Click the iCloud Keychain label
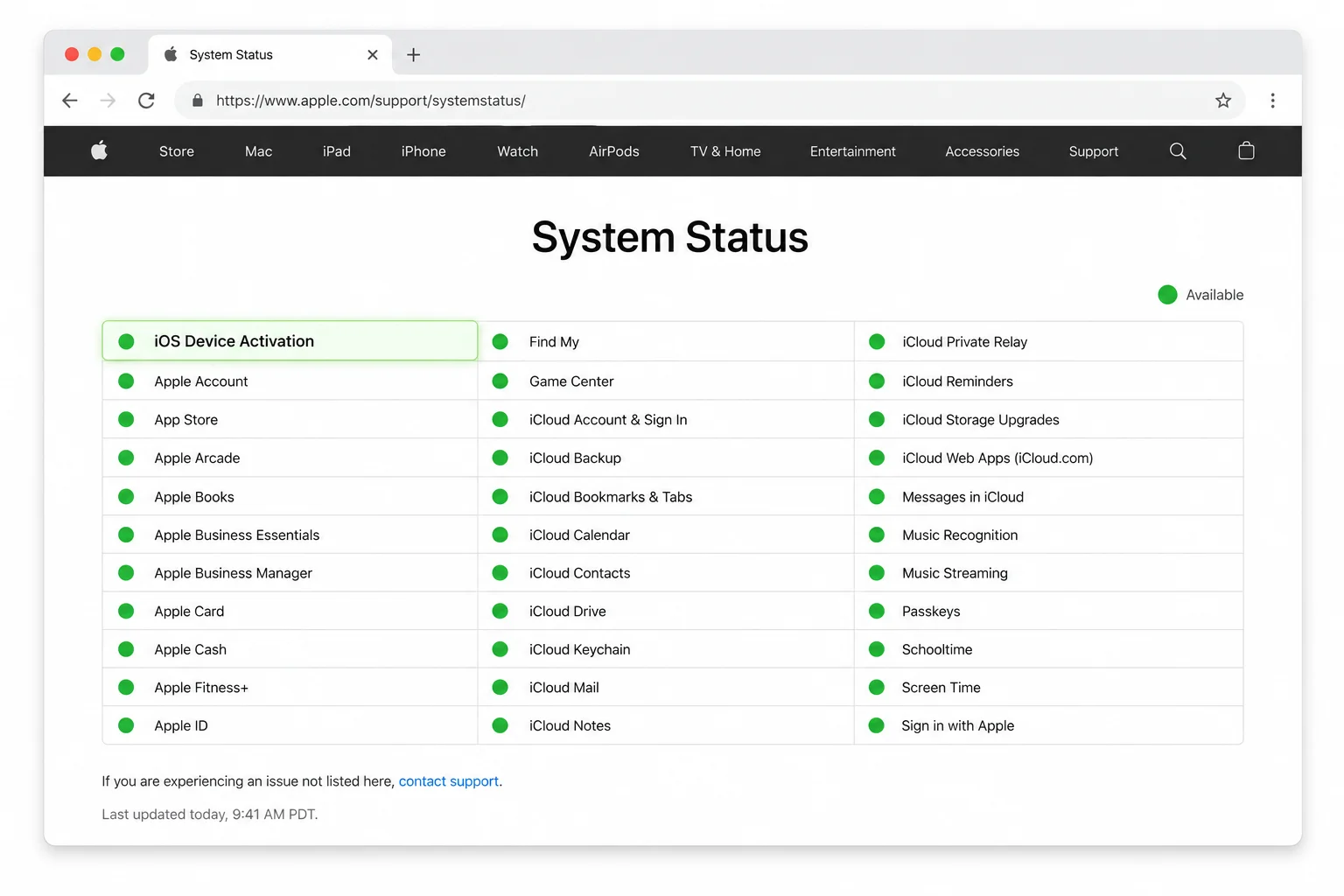The image size is (1344, 896). [x=579, y=649]
